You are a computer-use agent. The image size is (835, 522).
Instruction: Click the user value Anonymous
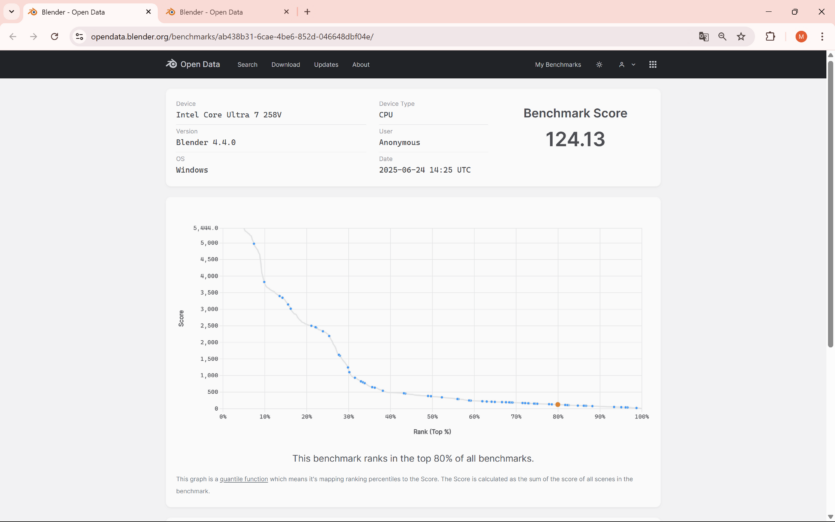click(399, 142)
